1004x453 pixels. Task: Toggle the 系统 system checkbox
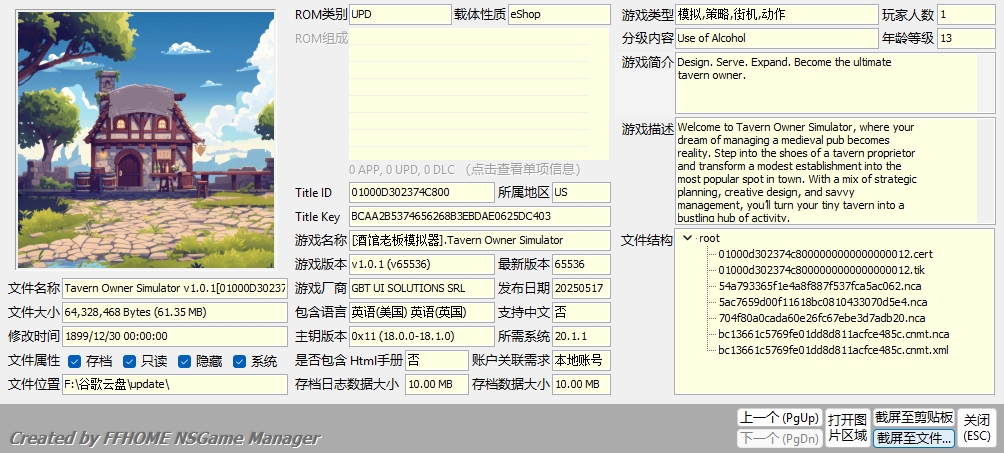click(x=239, y=361)
